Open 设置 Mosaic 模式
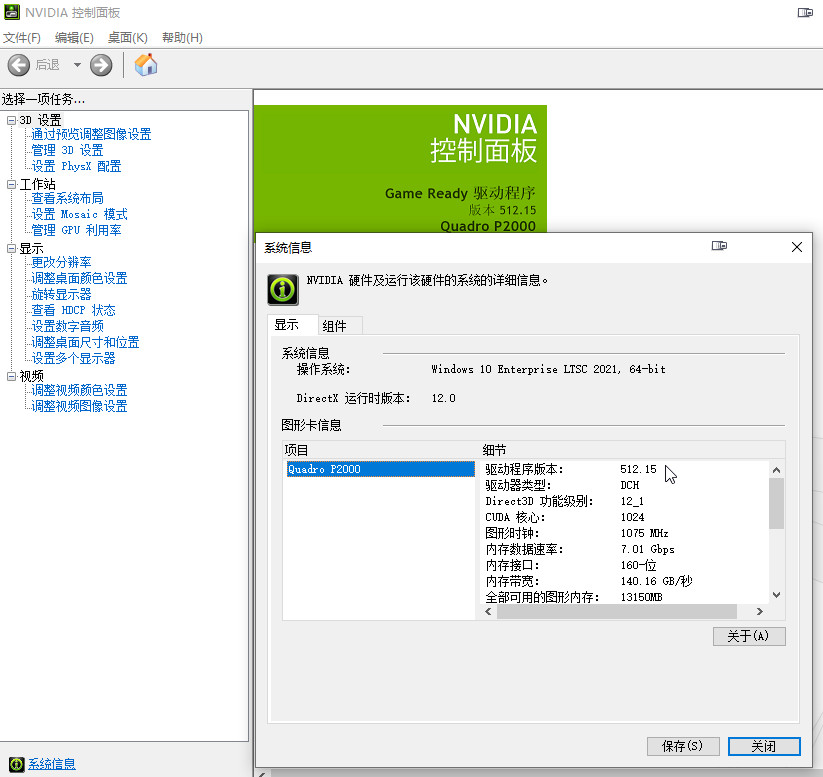823x777 pixels. click(x=79, y=214)
